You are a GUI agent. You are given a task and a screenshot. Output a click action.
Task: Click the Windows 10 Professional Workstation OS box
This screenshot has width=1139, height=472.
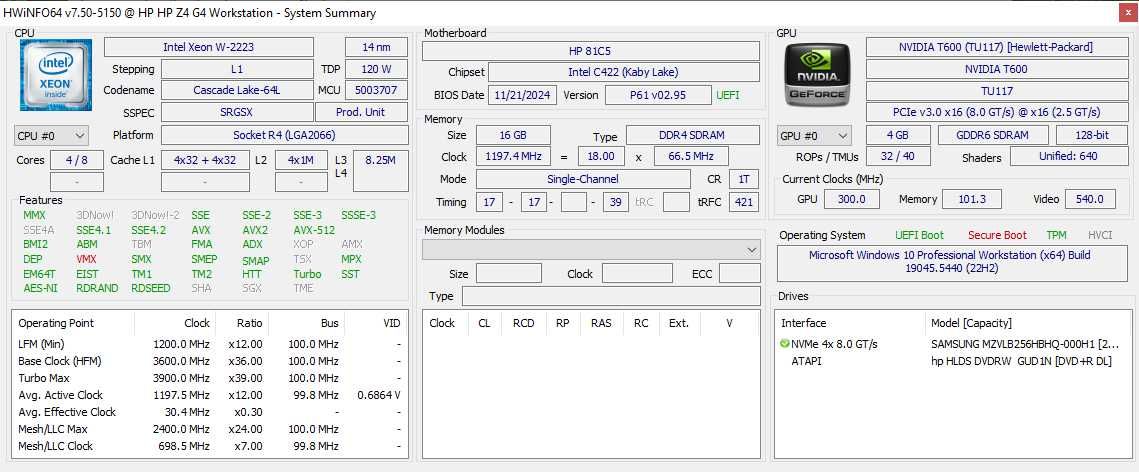951,264
